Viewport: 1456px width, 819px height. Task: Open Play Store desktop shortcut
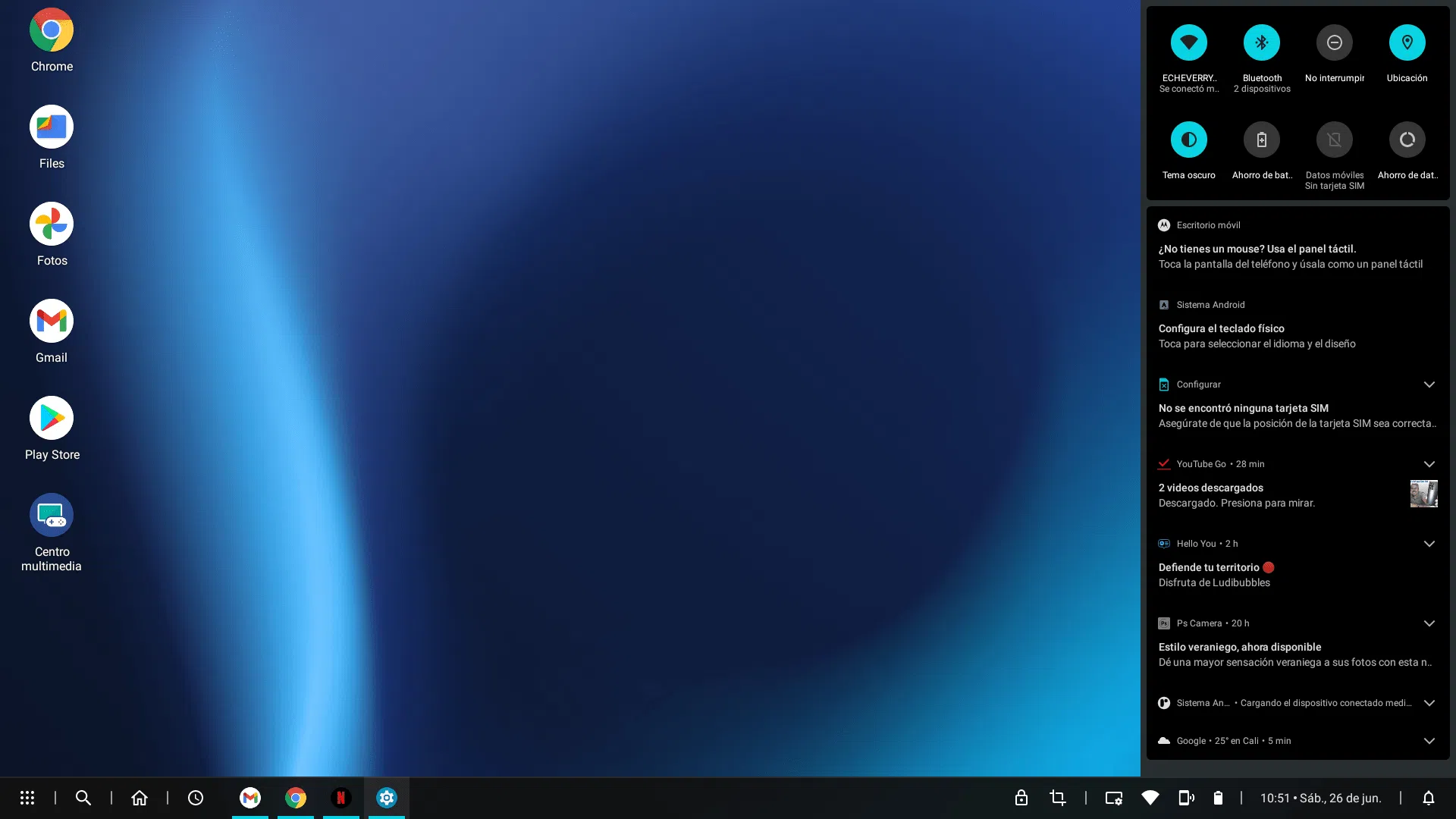(x=52, y=419)
